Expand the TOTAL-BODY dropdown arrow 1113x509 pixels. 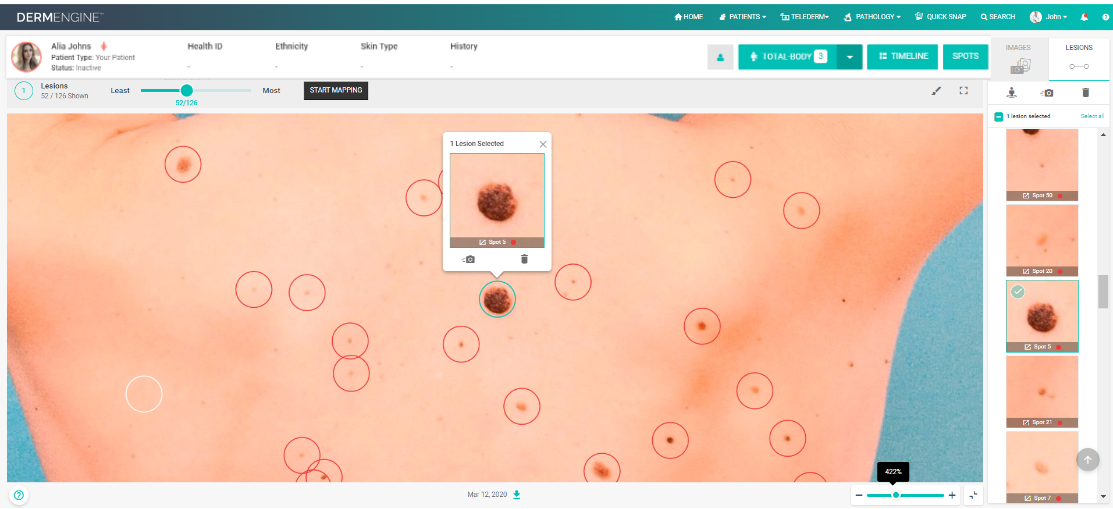click(x=850, y=57)
